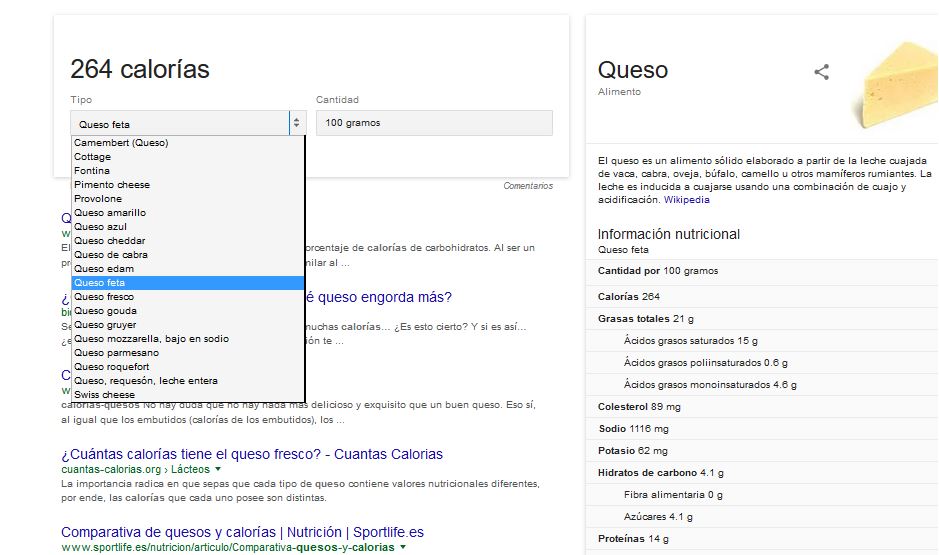Select Queso azul option

(187, 226)
